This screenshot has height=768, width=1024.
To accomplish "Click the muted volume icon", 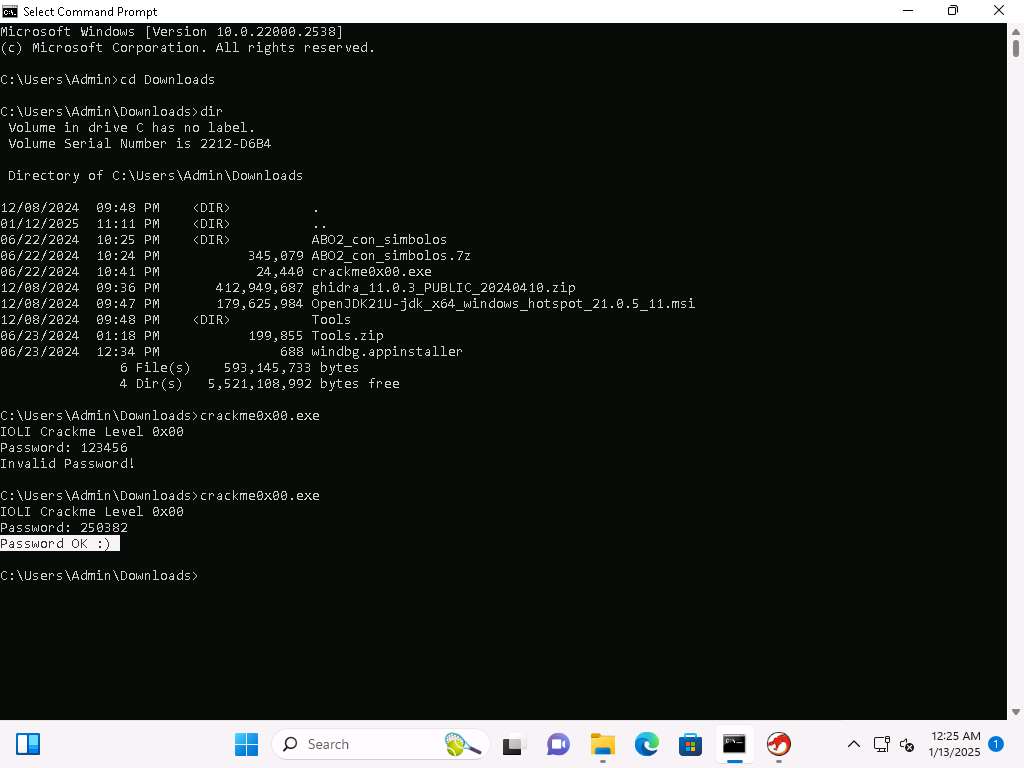I will (x=907, y=744).
